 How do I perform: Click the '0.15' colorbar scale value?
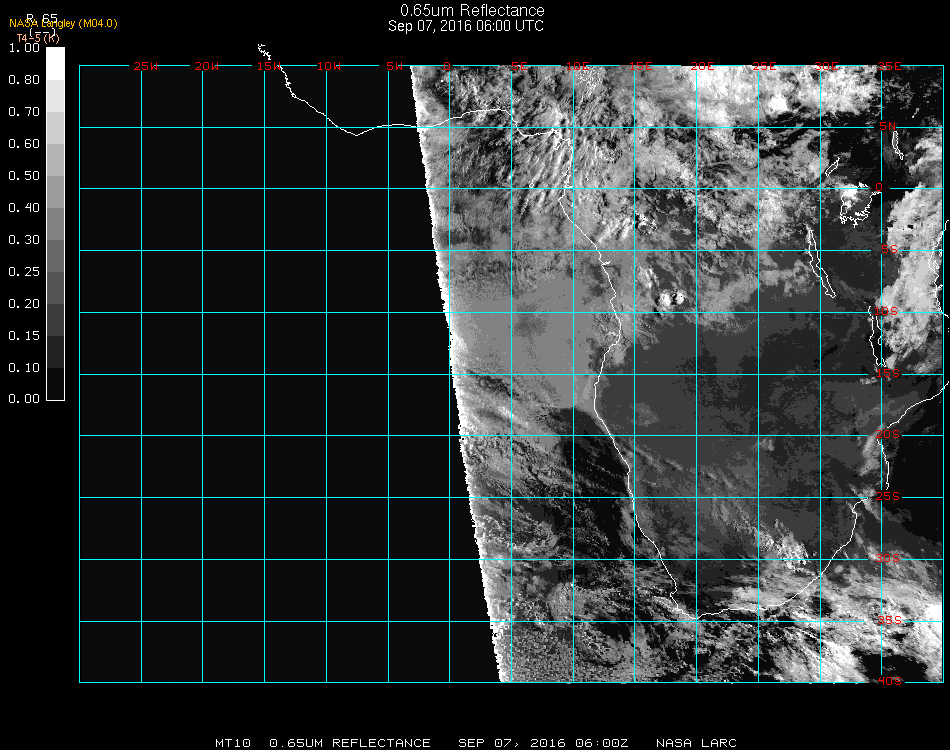pyautogui.click(x=24, y=336)
